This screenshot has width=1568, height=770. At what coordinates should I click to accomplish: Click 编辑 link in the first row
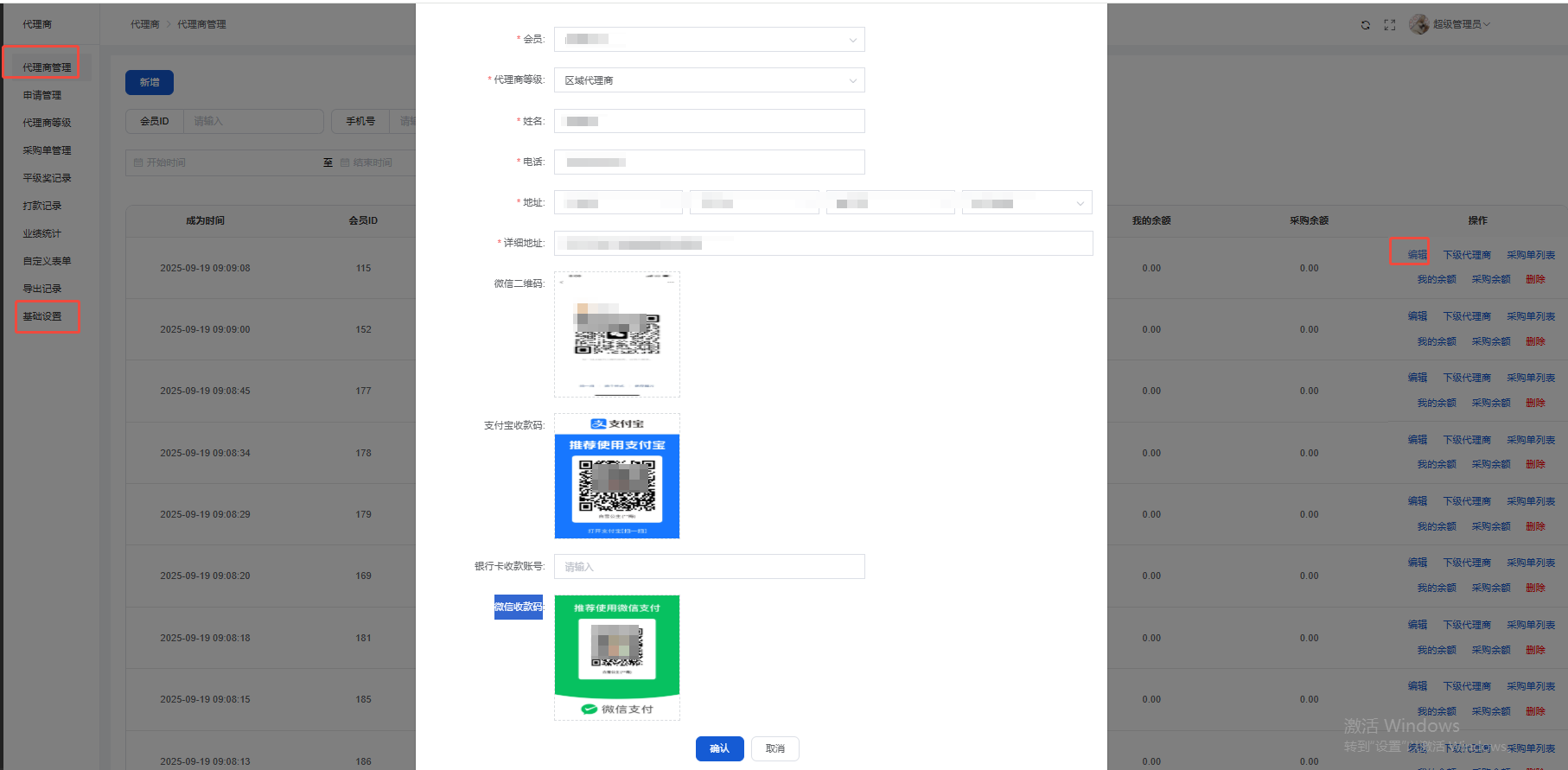pos(1417,255)
